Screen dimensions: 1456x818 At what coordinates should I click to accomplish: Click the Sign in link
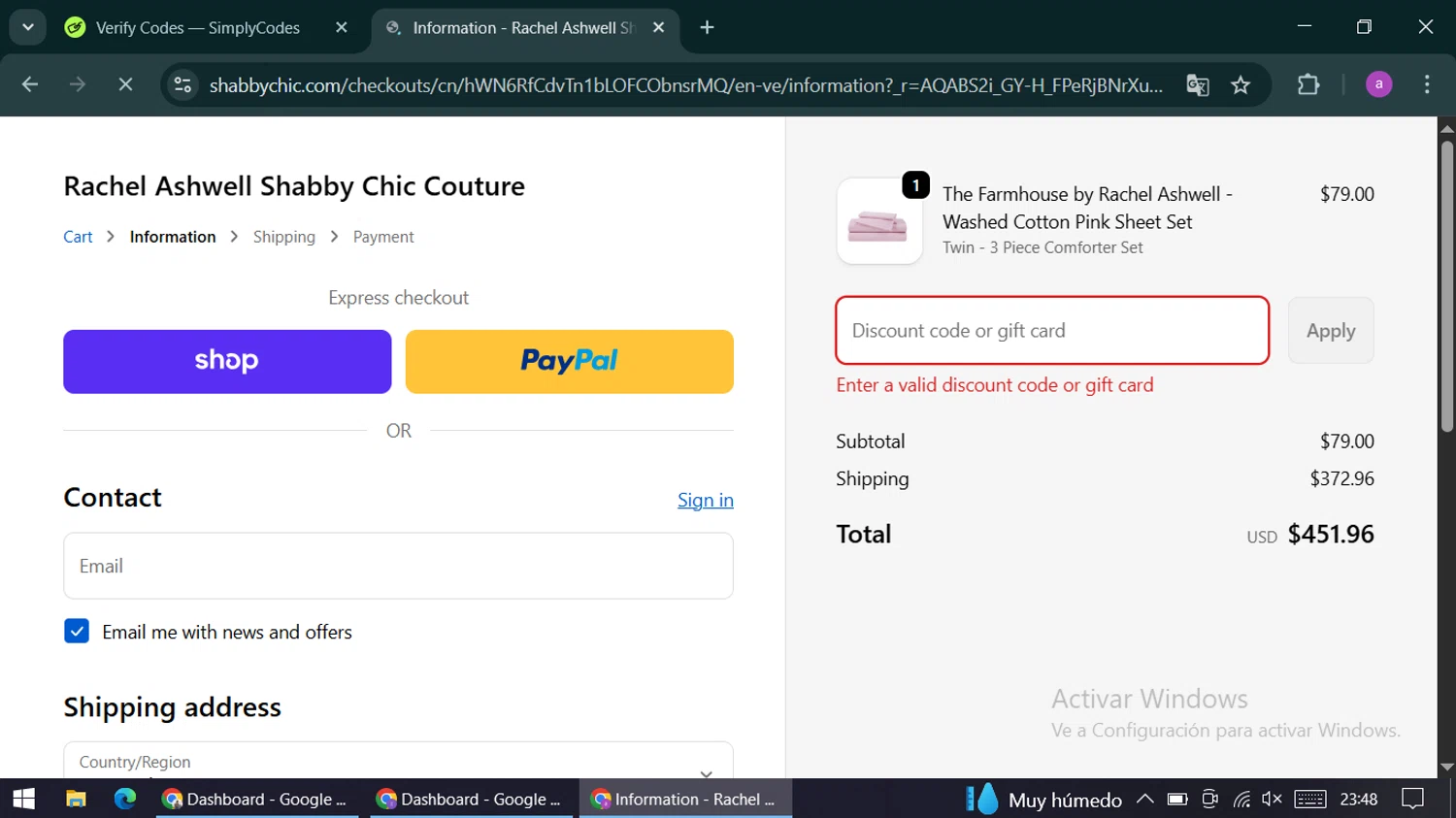coord(706,500)
